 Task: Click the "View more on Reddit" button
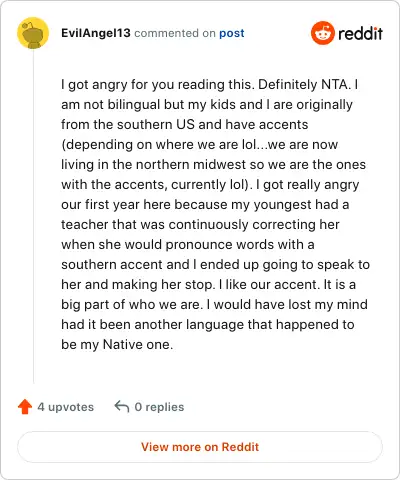pyautogui.click(x=200, y=447)
